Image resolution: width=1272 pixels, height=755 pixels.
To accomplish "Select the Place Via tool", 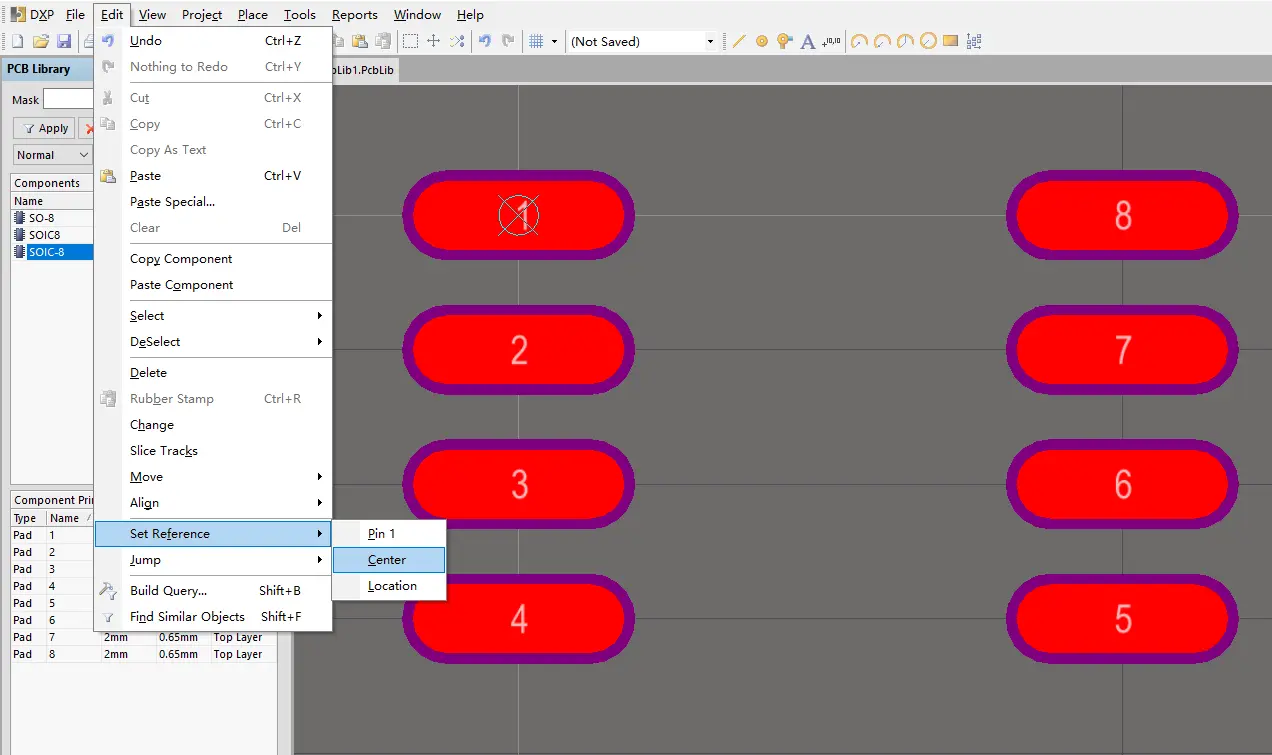I will coord(784,41).
